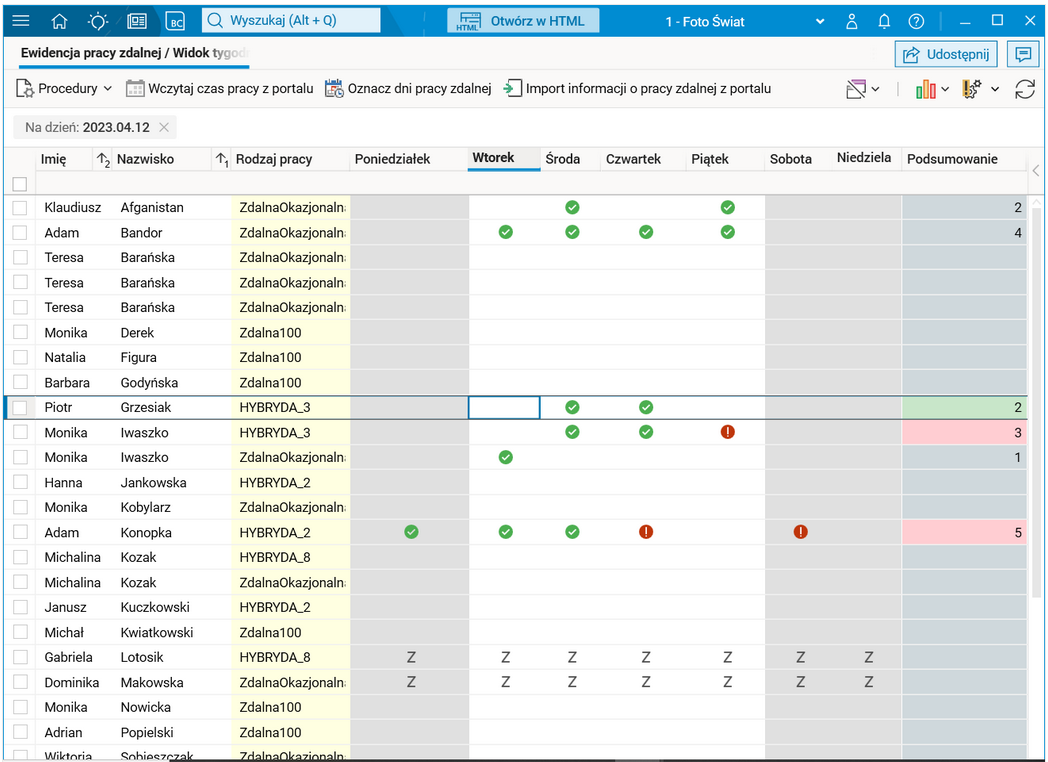Screen dimensions: 1048x762
Task: Sort by the Nazwisko column header
Action: pyautogui.click(x=145, y=159)
